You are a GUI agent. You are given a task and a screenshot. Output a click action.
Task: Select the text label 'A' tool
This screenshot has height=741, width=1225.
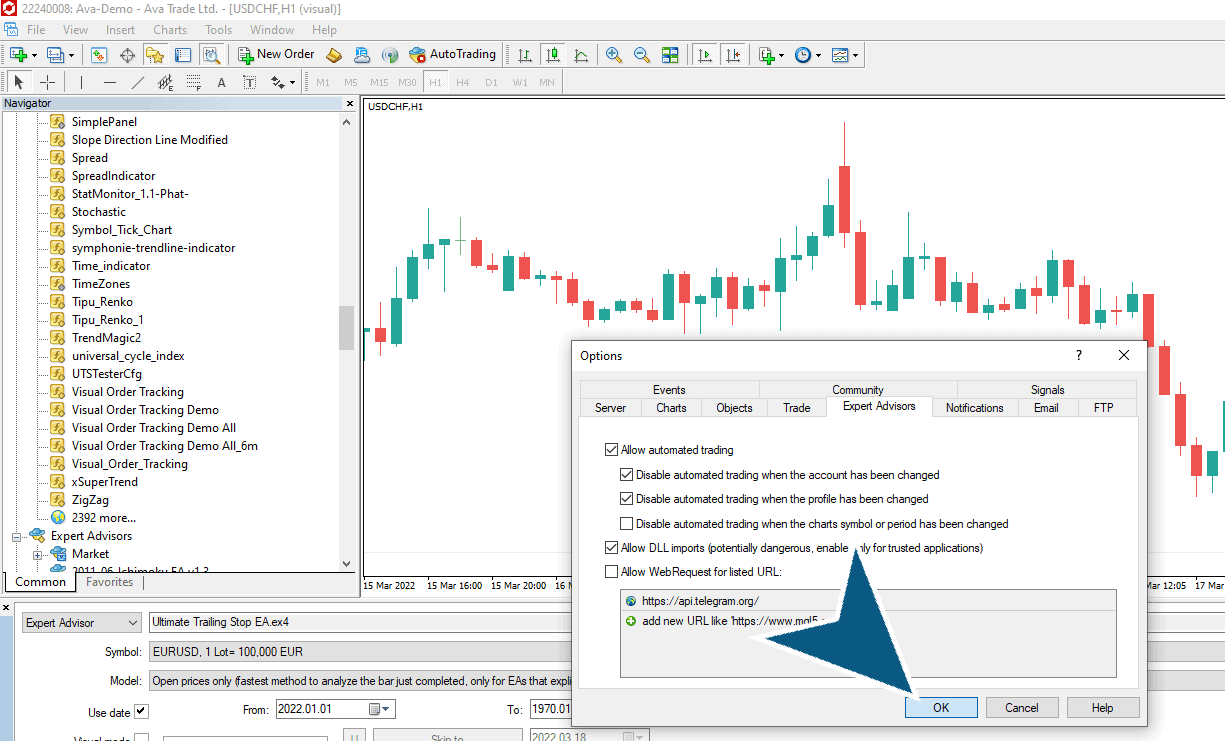(x=222, y=82)
